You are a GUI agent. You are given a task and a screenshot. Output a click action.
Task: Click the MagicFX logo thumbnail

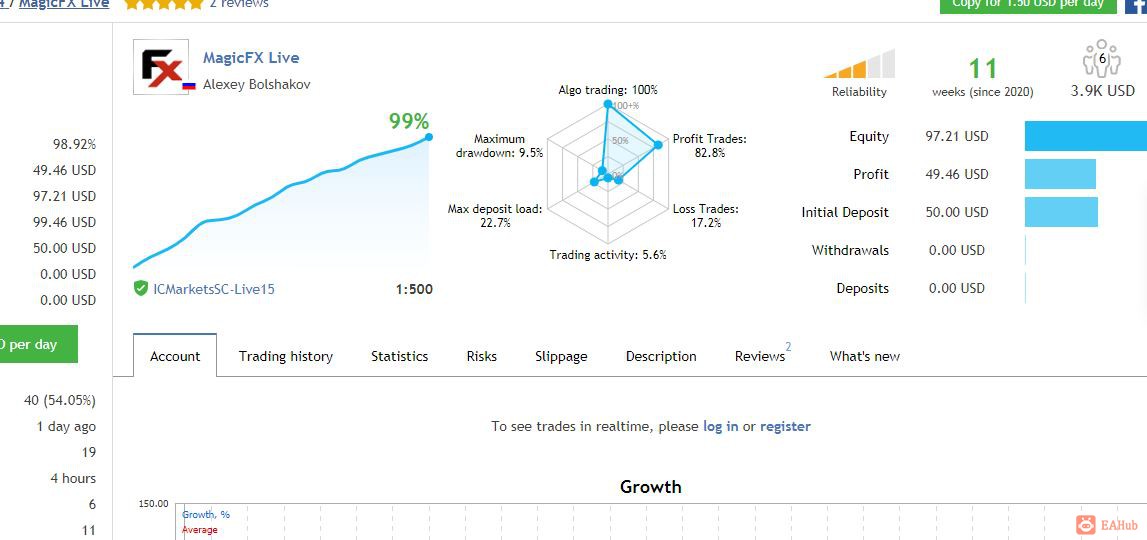[161, 67]
